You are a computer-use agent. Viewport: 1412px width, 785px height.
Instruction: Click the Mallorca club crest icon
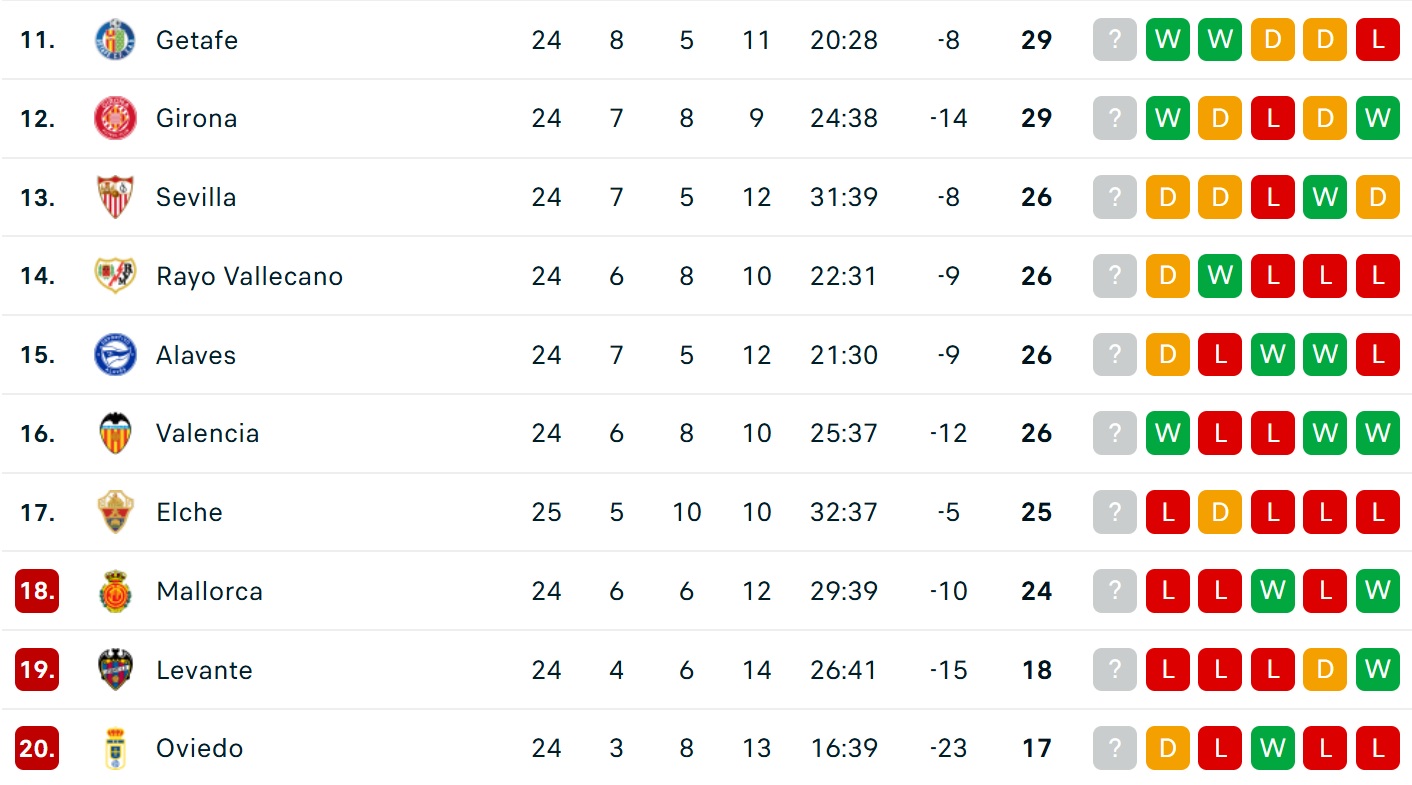pos(115,591)
